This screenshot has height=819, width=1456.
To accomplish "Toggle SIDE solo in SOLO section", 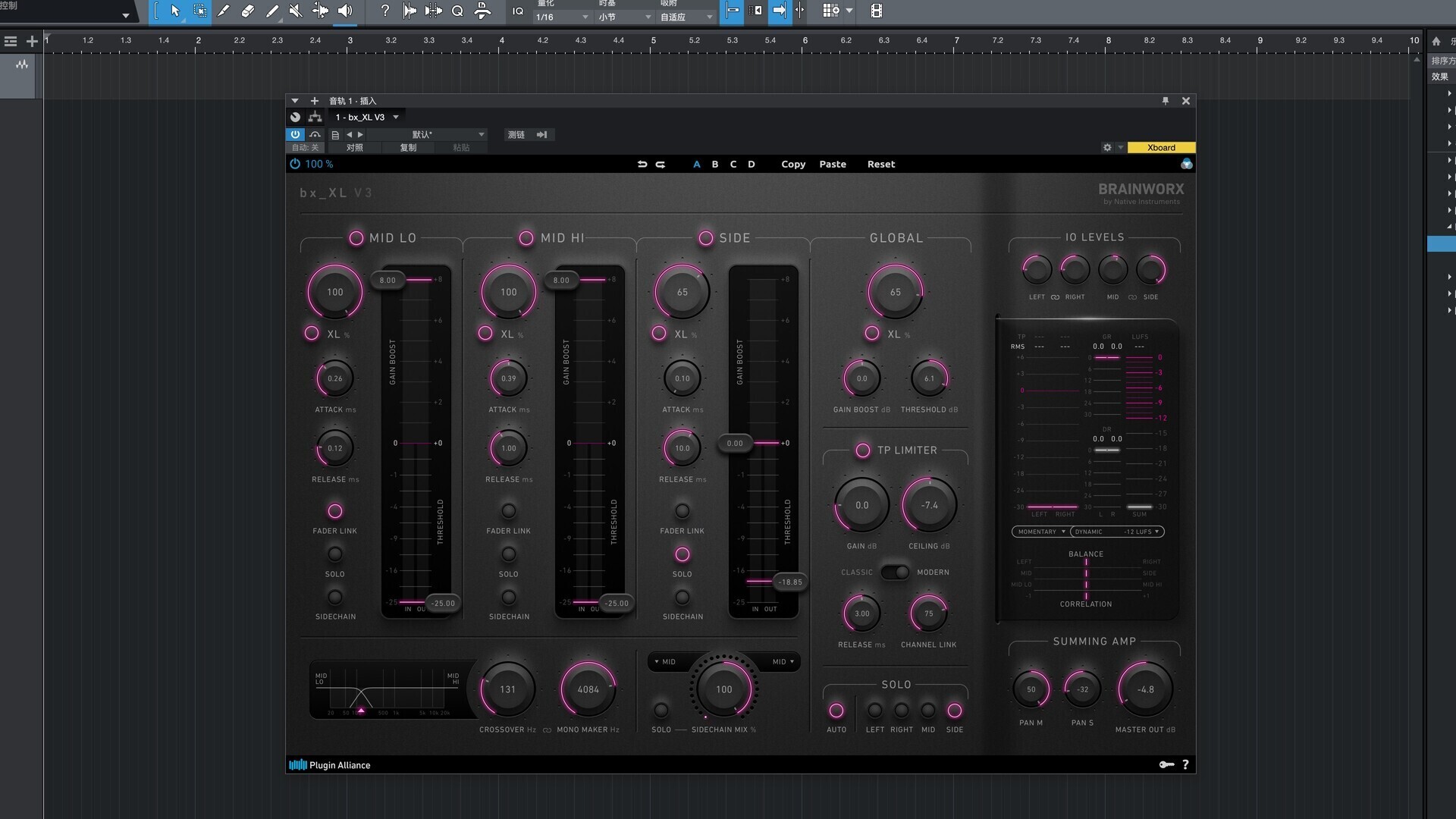I will (955, 711).
